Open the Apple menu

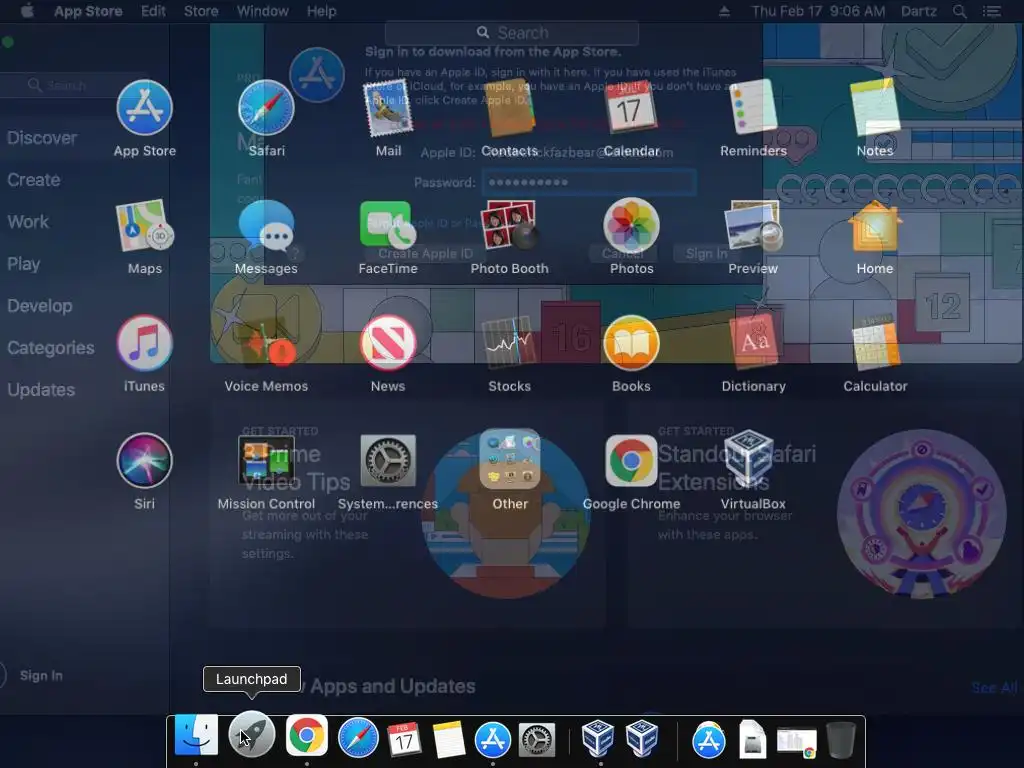coord(27,11)
